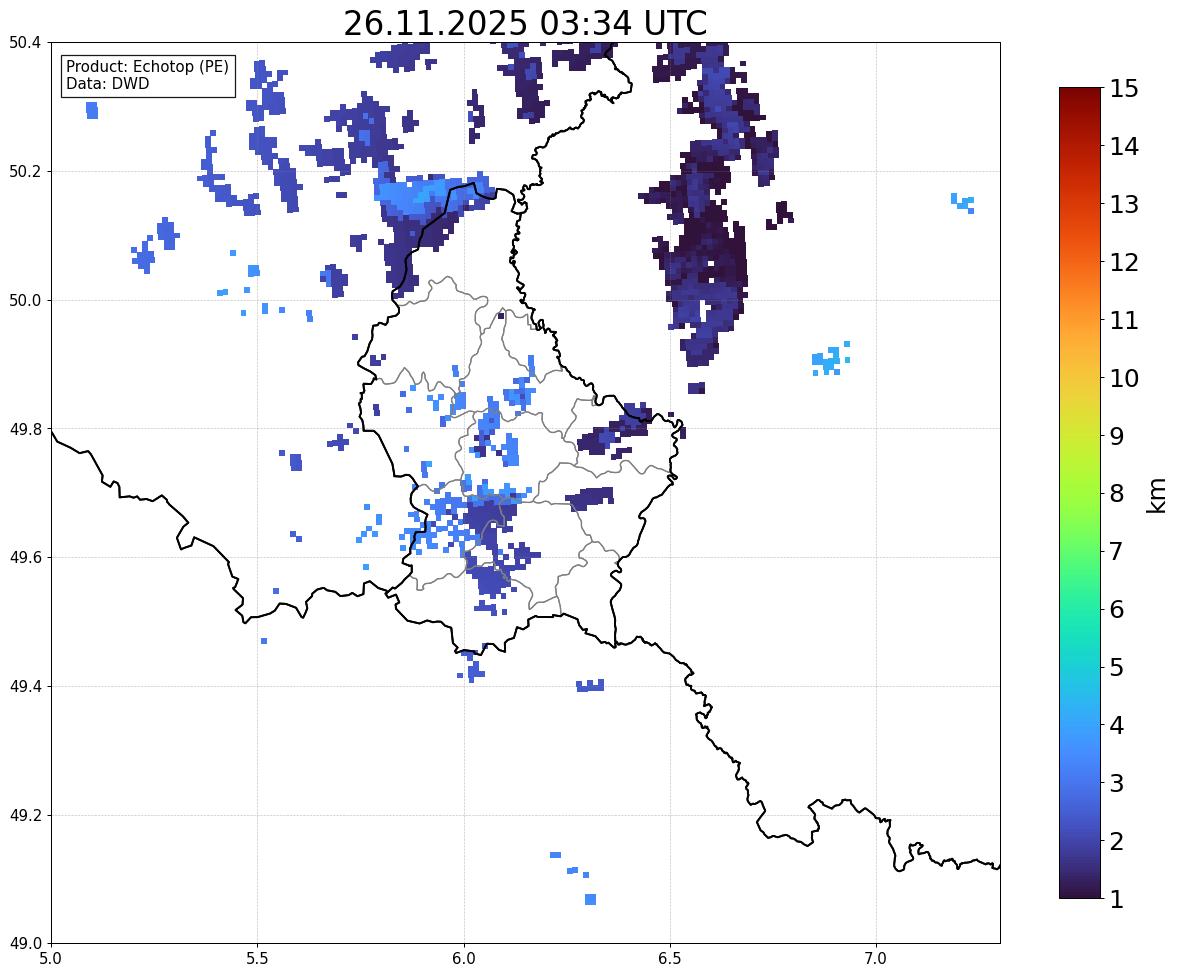Click the latitude axis label 49.0
Viewport: 1178px width, 976px height.
[25, 944]
